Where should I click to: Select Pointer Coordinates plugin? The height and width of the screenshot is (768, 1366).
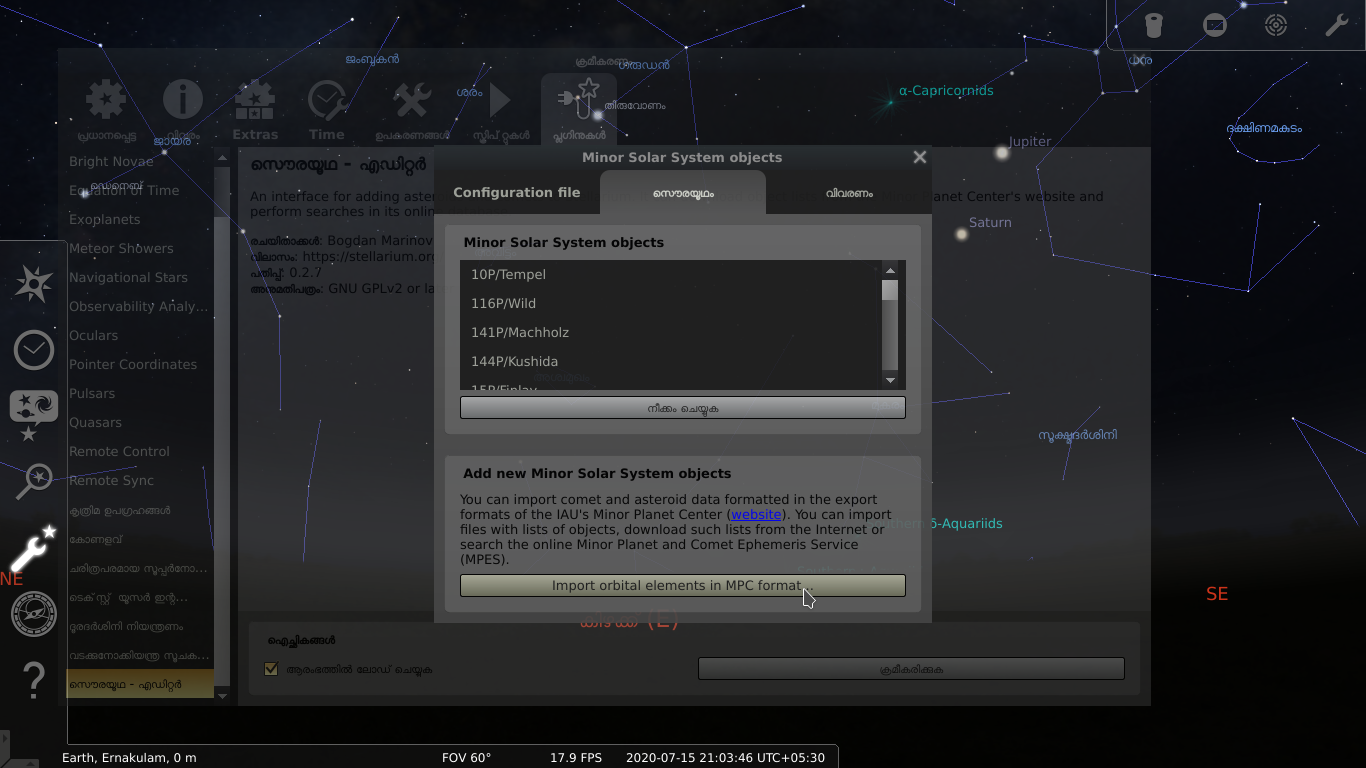[138, 364]
